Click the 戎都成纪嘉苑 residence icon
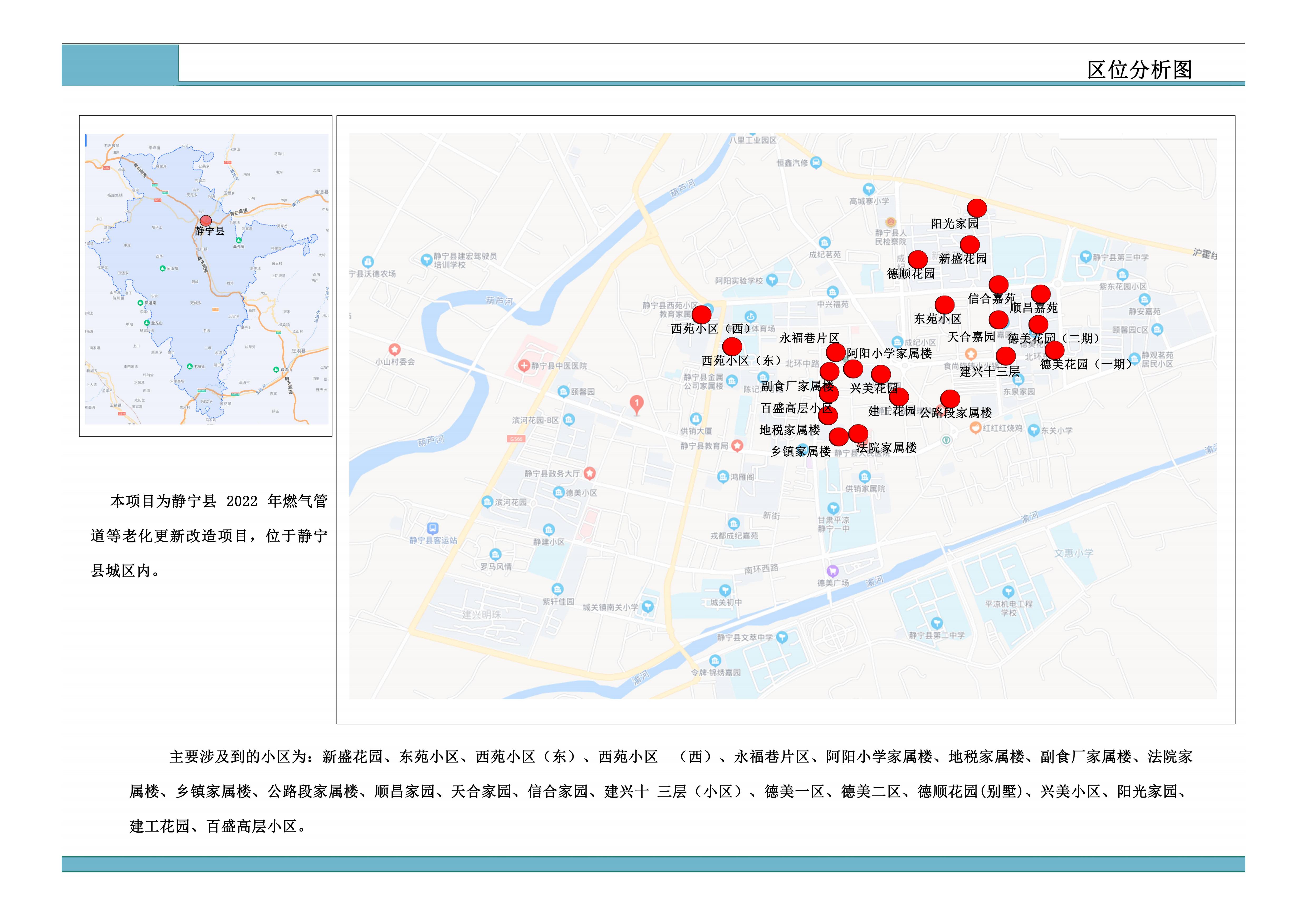 pyautogui.click(x=734, y=523)
